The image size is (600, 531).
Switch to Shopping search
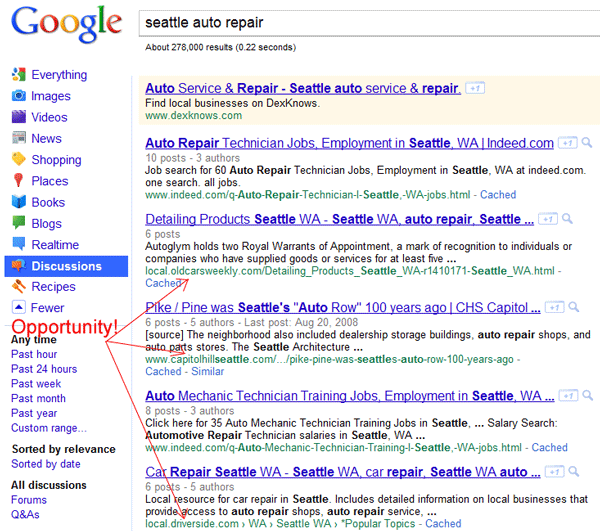click(56, 160)
